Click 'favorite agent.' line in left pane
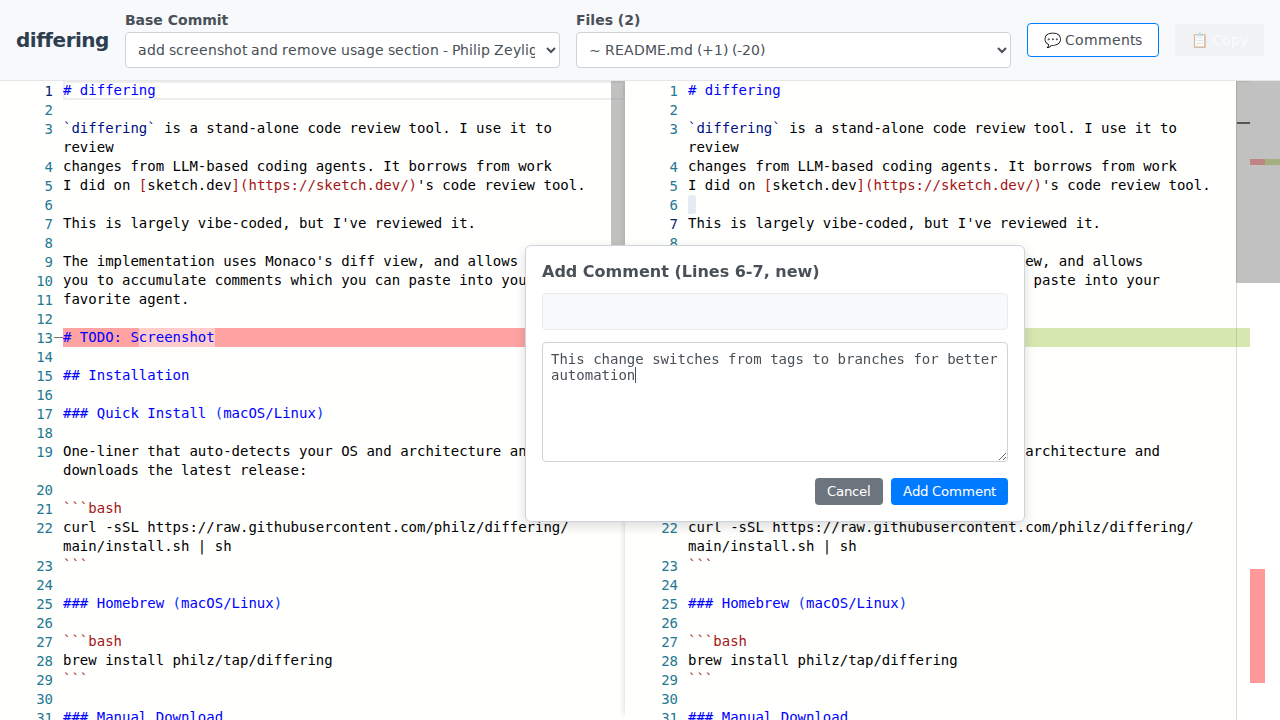Image resolution: width=1280 pixels, height=720 pixels. coord(126,299)
